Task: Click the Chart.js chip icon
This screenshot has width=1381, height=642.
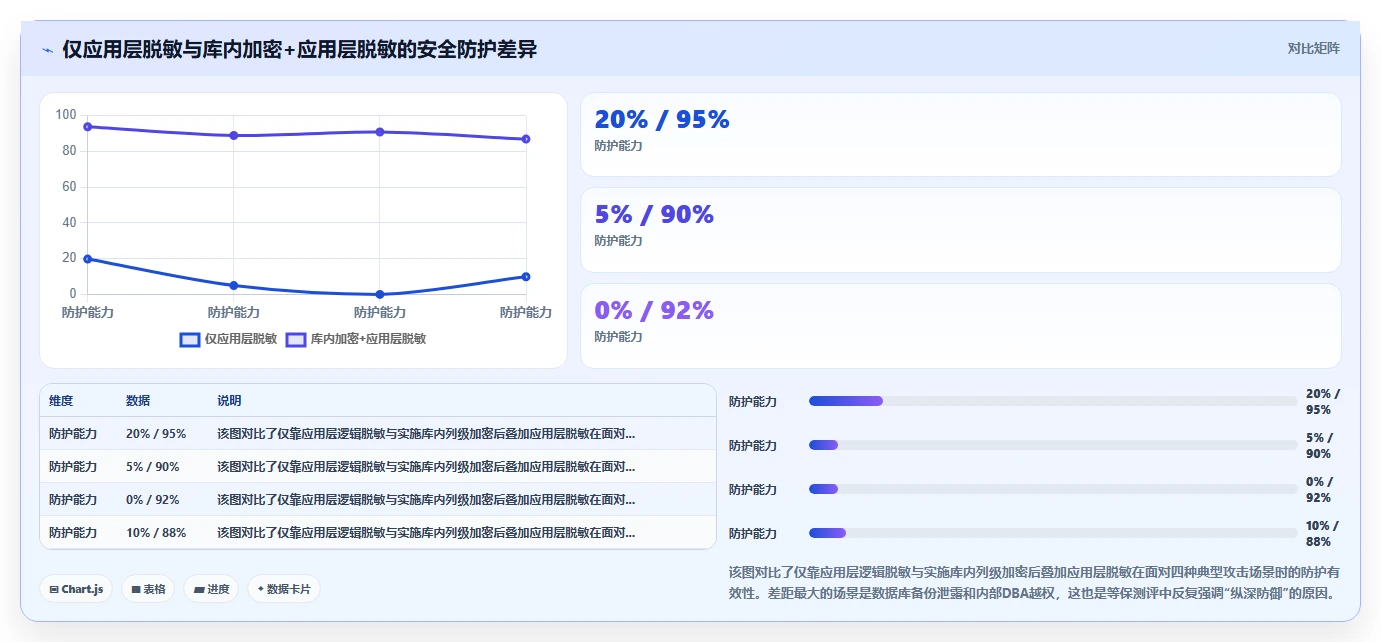Action: [x=54, y=590]
